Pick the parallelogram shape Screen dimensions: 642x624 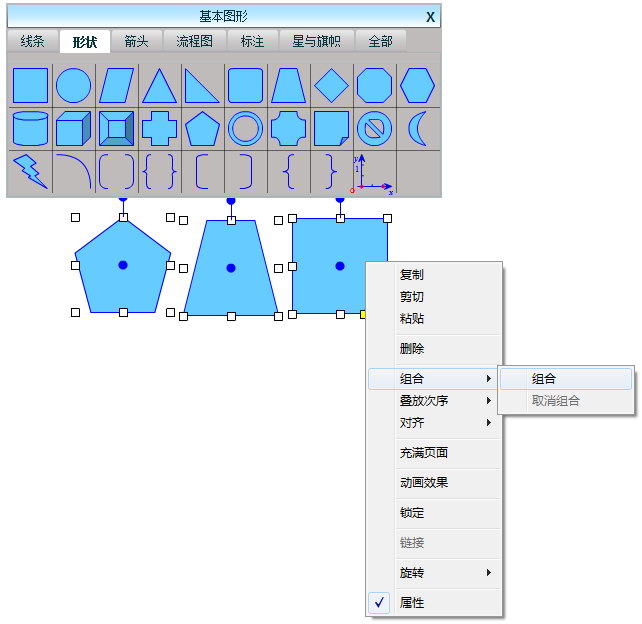pyautogui.click(x=116, y=86)
